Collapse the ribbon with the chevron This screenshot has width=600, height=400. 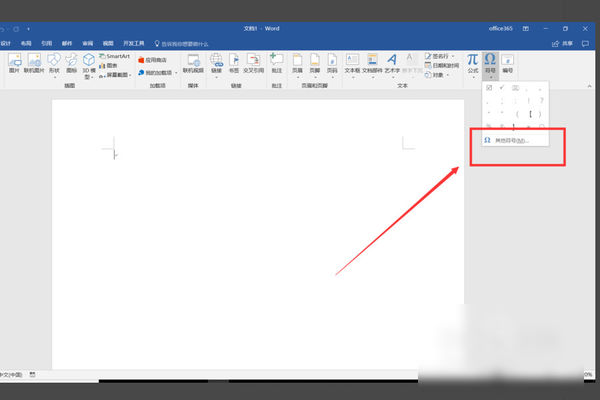pos(589,86)
